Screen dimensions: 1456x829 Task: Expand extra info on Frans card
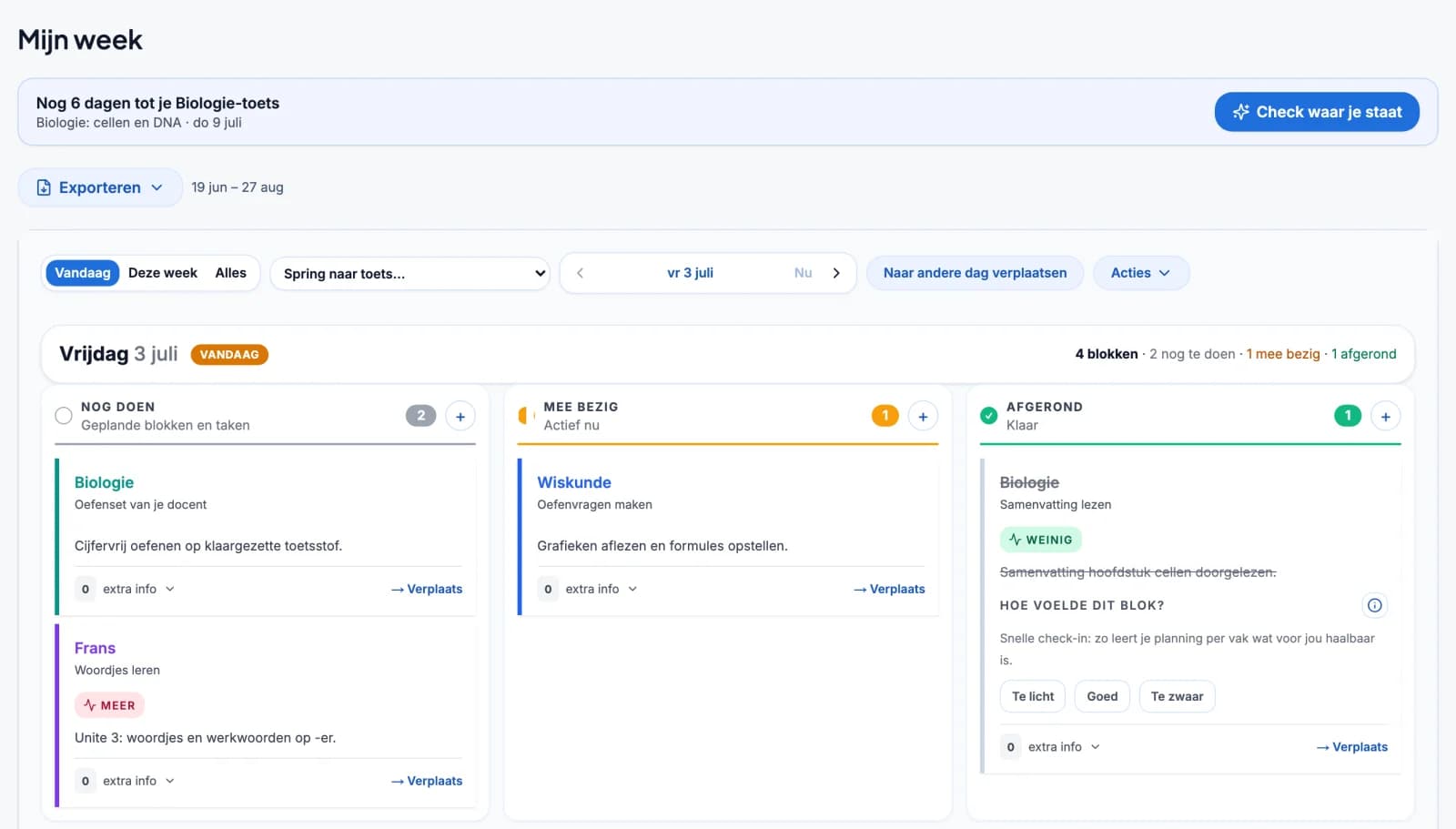point(138,781)
